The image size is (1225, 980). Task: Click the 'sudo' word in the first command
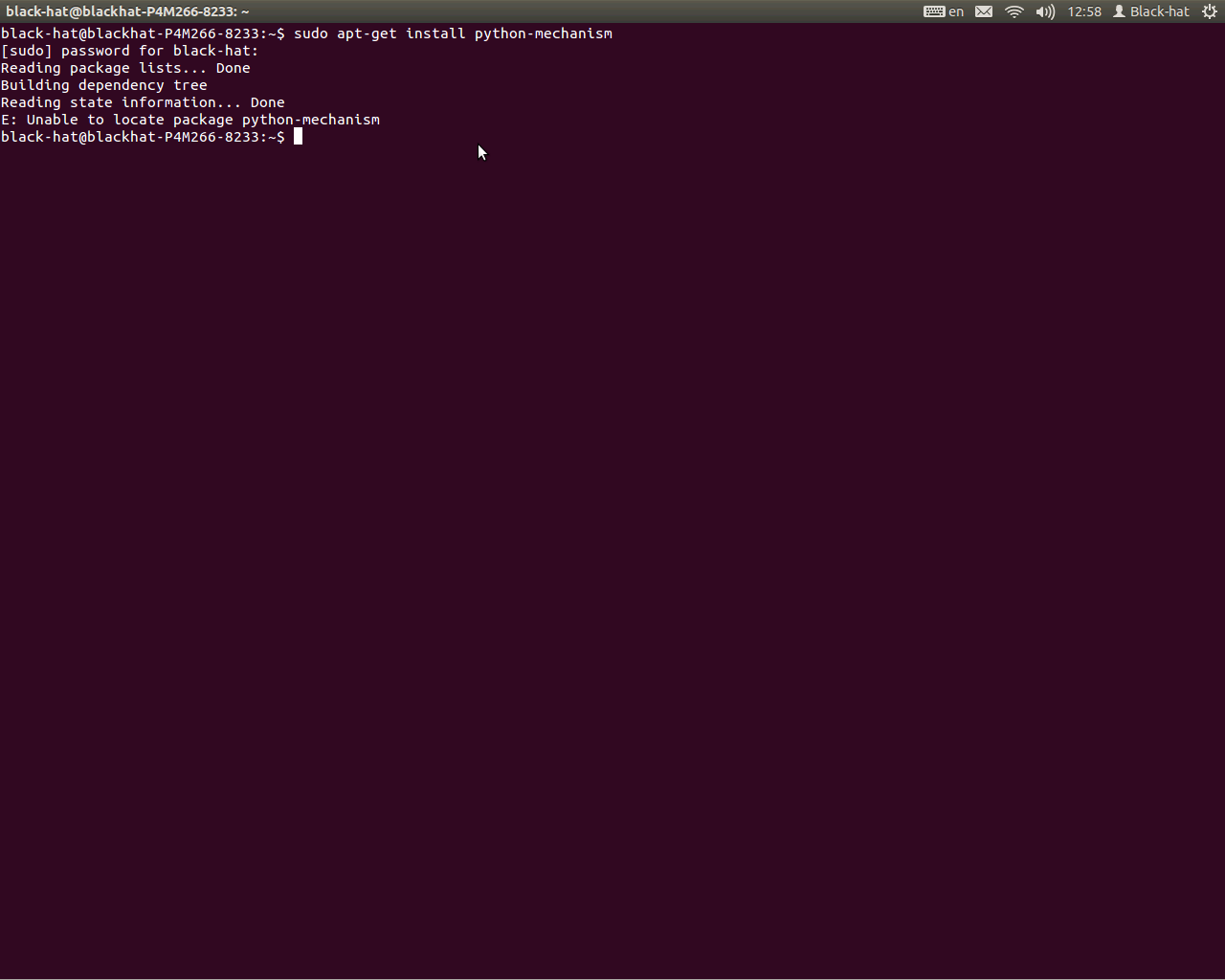311,33
